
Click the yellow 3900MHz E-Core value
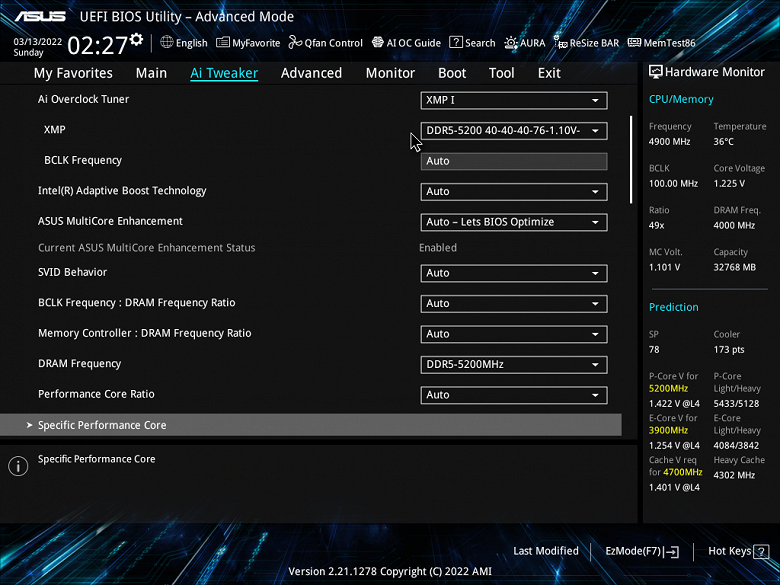[669, 430]
